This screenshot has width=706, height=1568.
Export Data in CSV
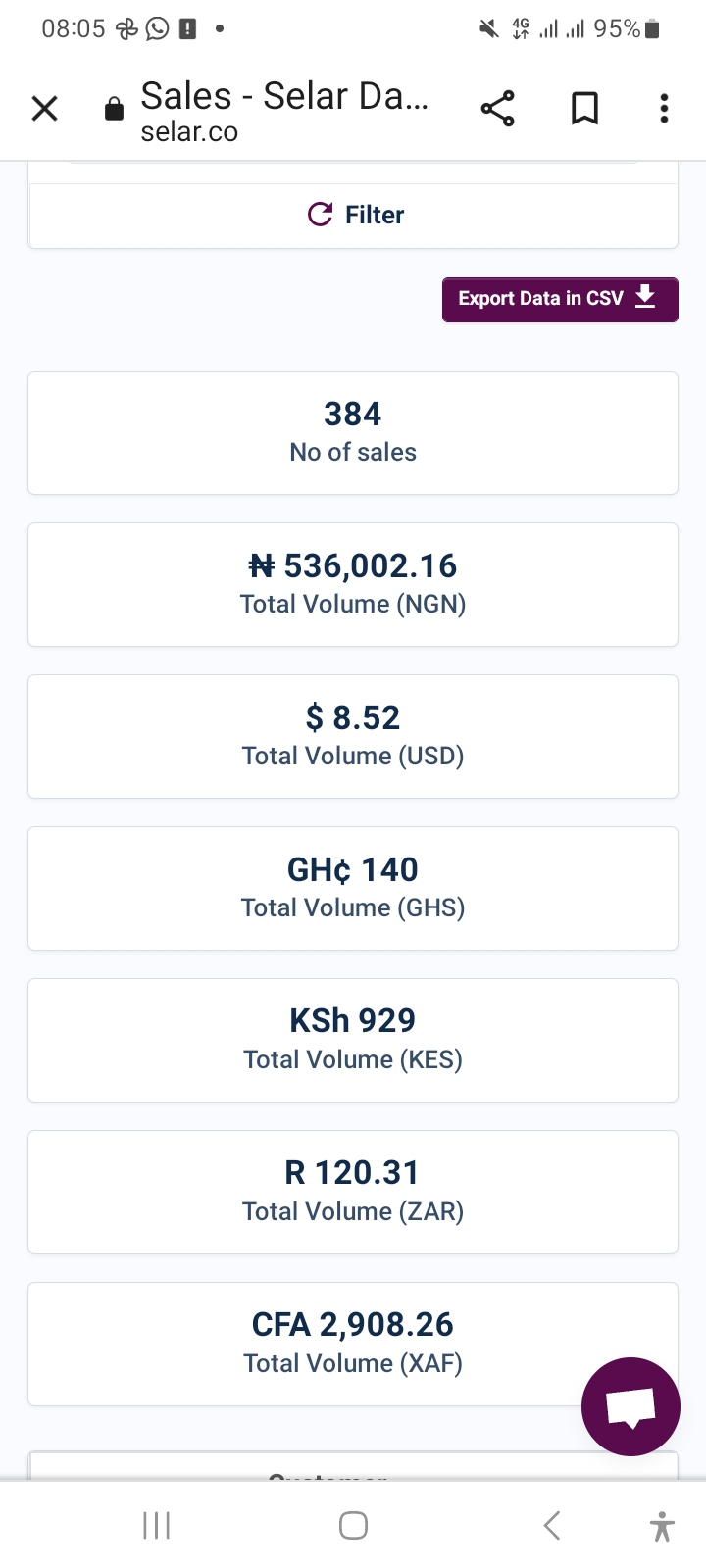point(560,299)
